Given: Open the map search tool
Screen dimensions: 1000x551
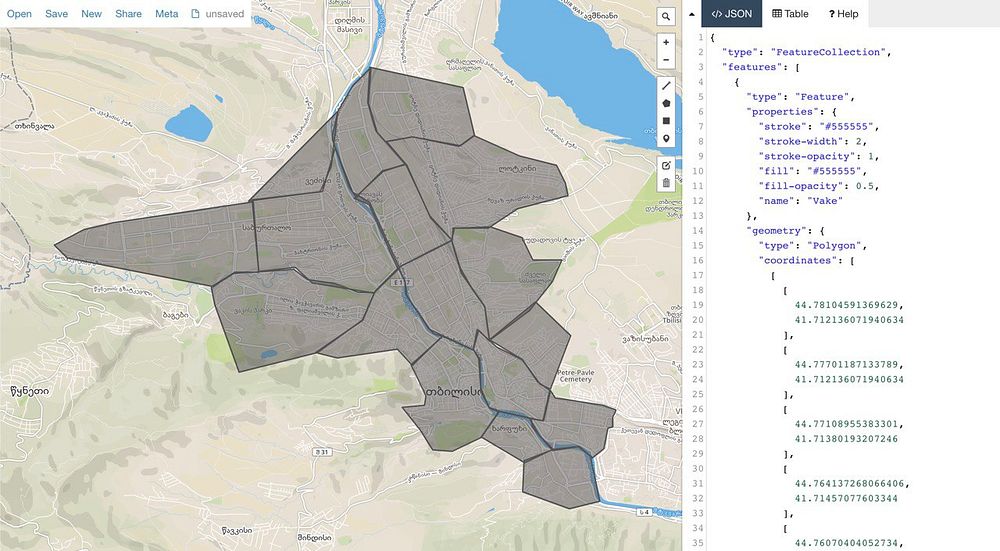Looking at the screenshot, I should (x=666, y=16).
